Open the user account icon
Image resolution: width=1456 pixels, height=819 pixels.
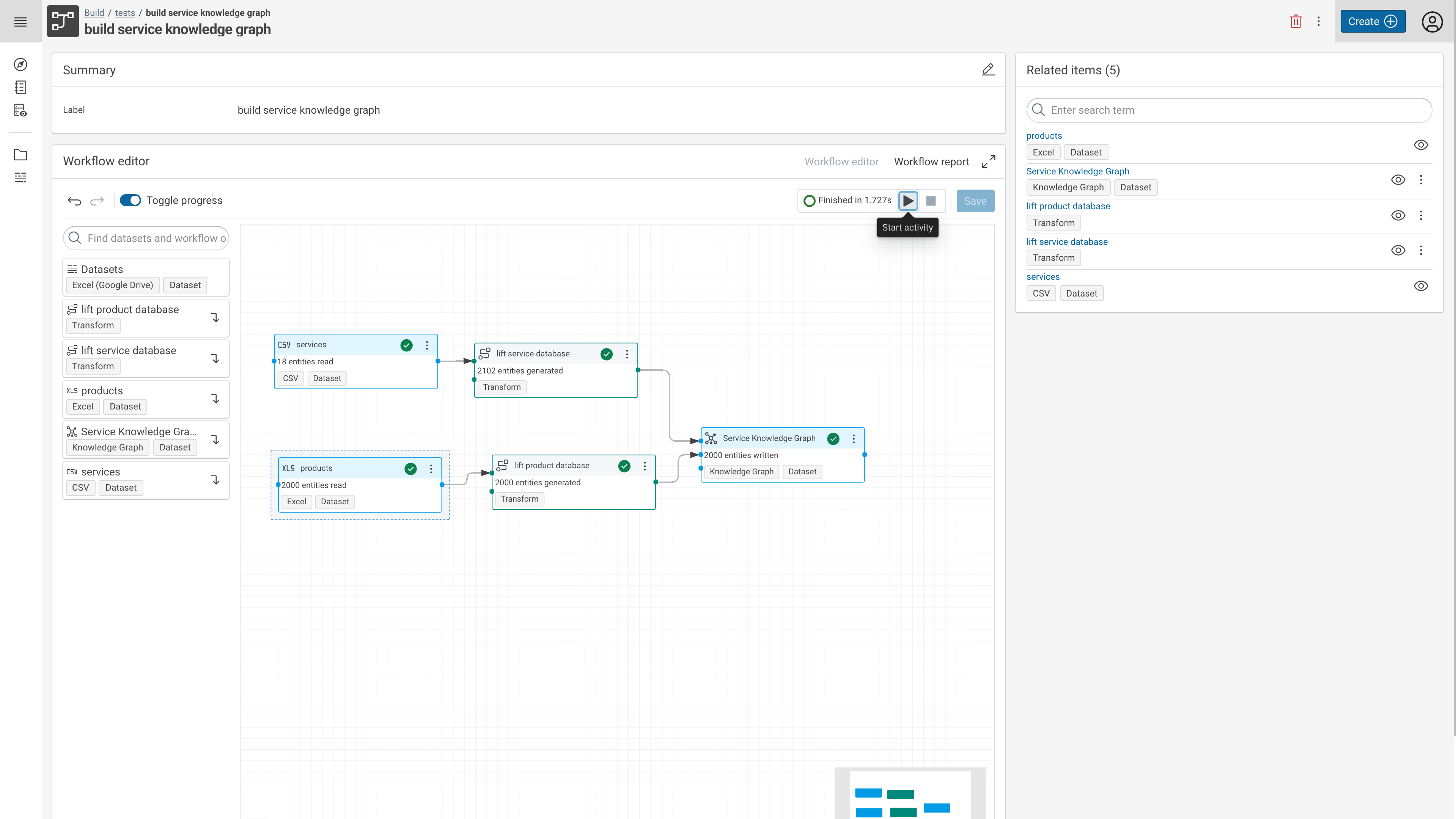click(1432, 22)
